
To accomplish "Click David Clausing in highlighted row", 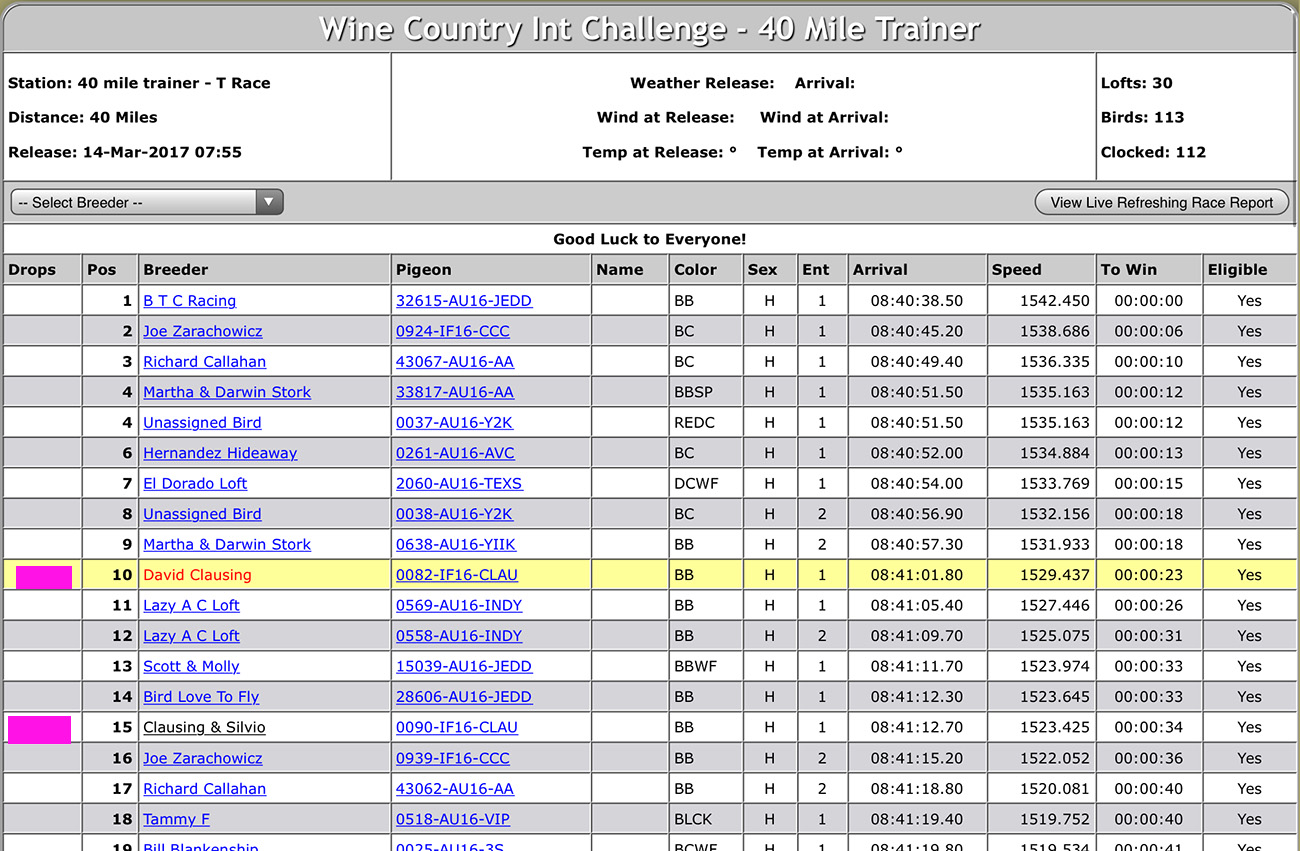I will [x=197, y=575].
